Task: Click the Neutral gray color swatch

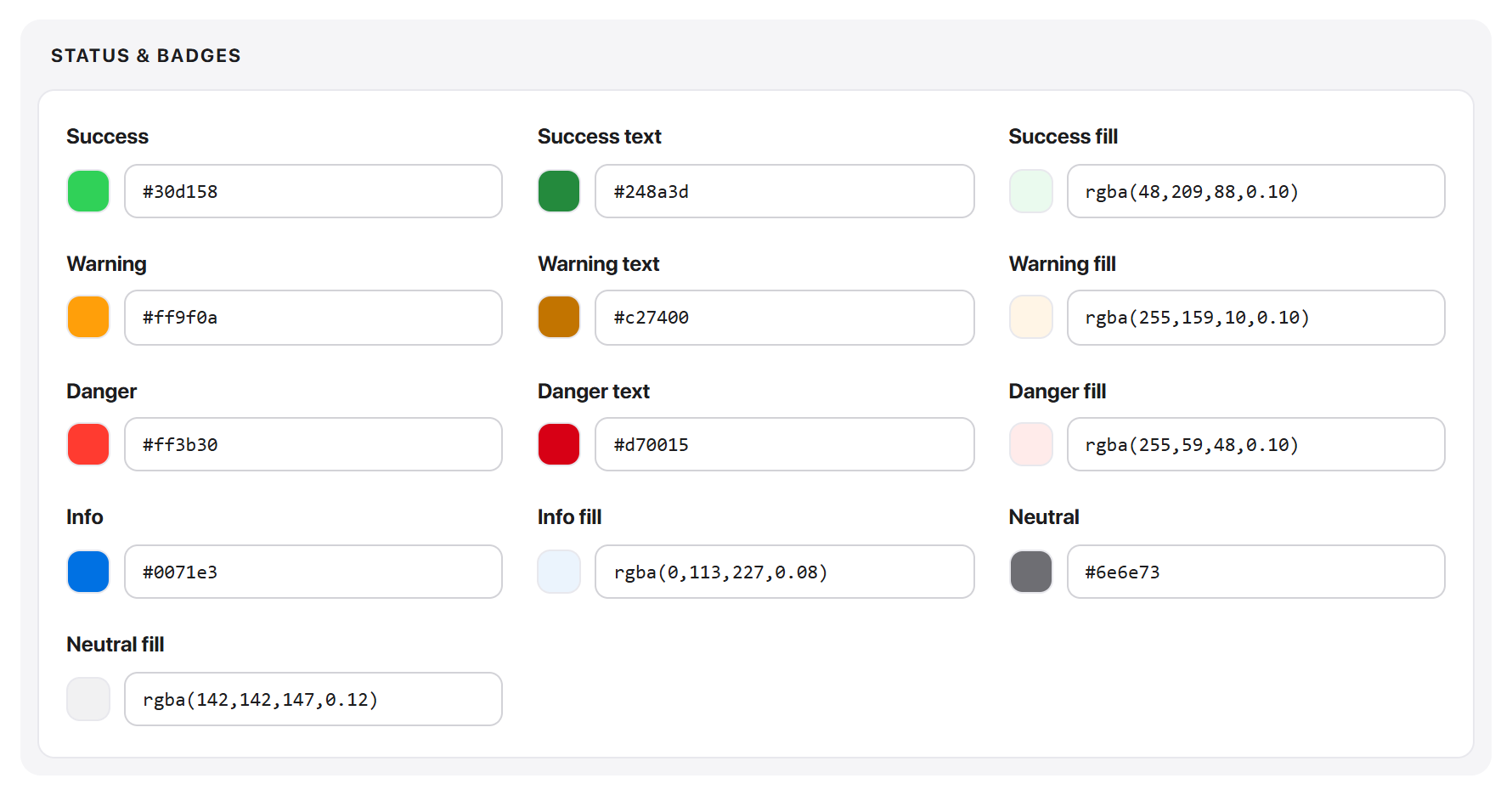Action: tap(1031, 572)
